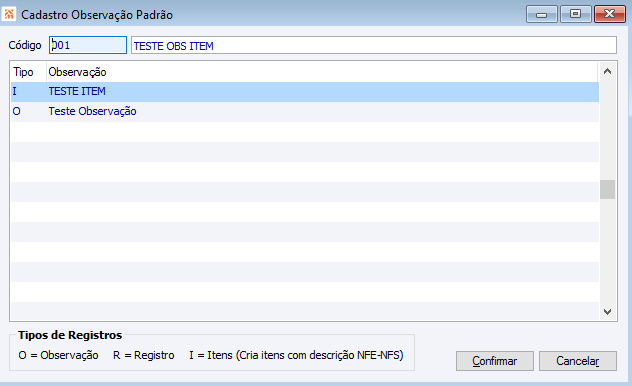Click the scroll up arrow of the list
This screenshot has width=632, height=386.
607,72
